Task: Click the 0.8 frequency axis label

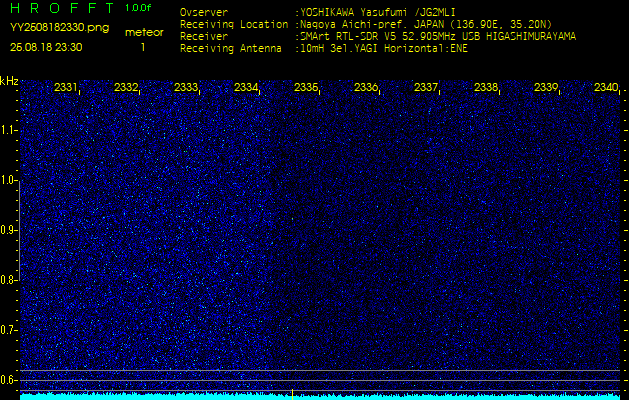Action: (8, 280)
